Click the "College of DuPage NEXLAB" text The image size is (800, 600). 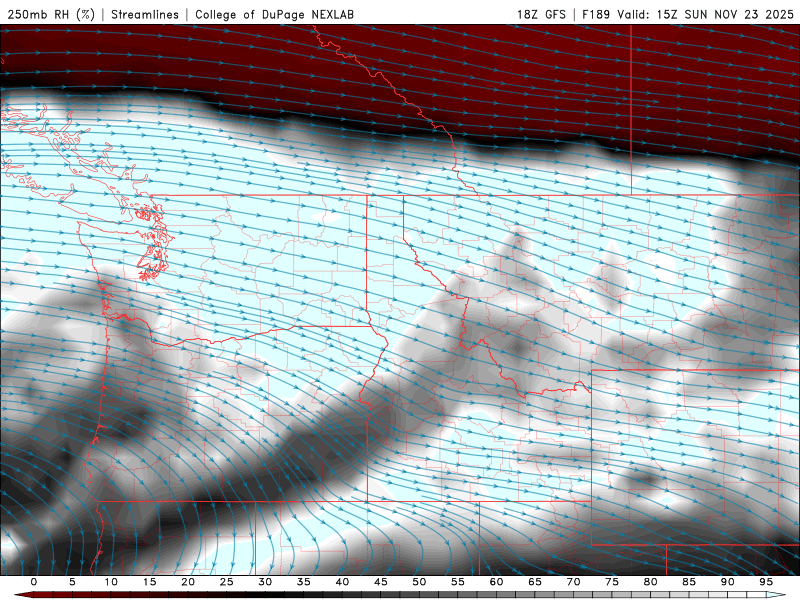click(274, 14)
